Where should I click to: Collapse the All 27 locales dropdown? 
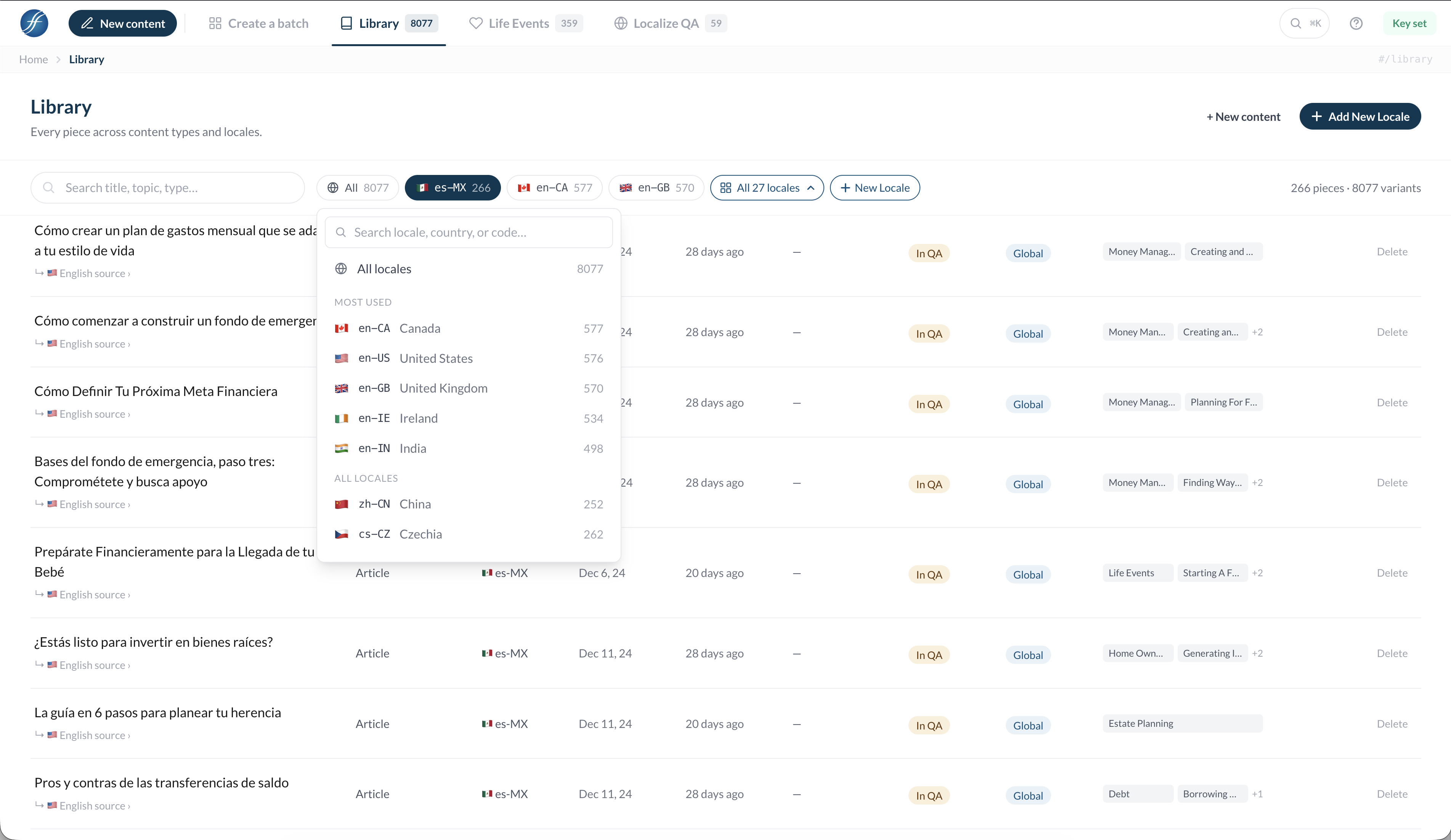767,188
